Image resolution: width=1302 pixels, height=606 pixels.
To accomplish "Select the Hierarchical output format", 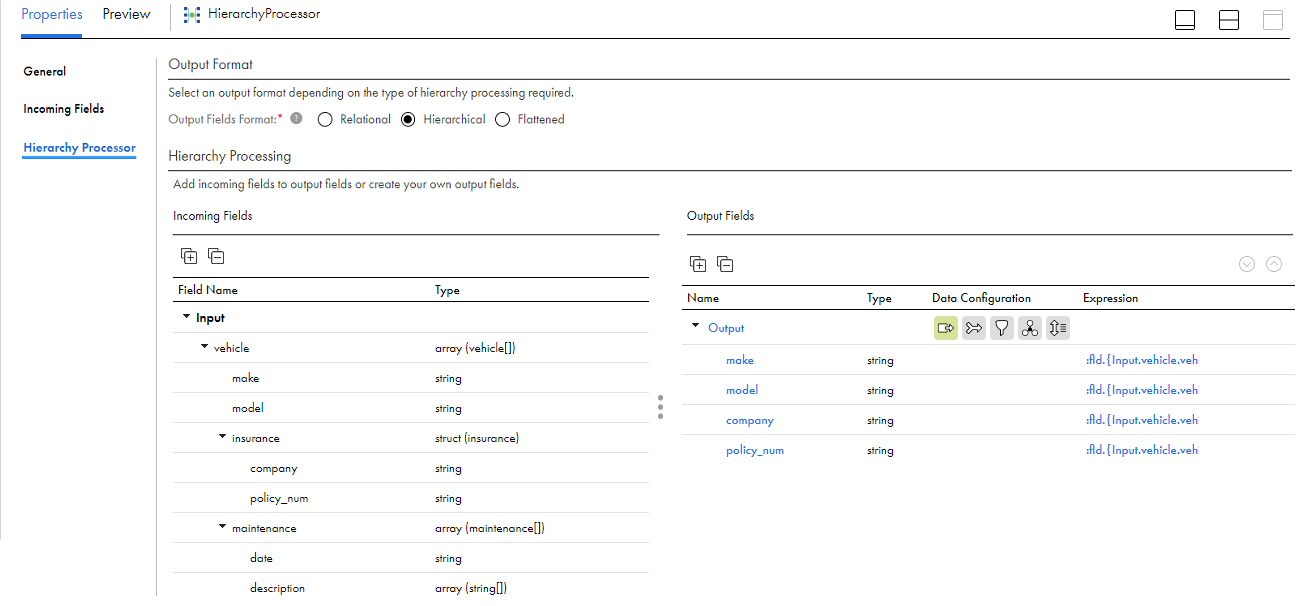I will 408,119.
